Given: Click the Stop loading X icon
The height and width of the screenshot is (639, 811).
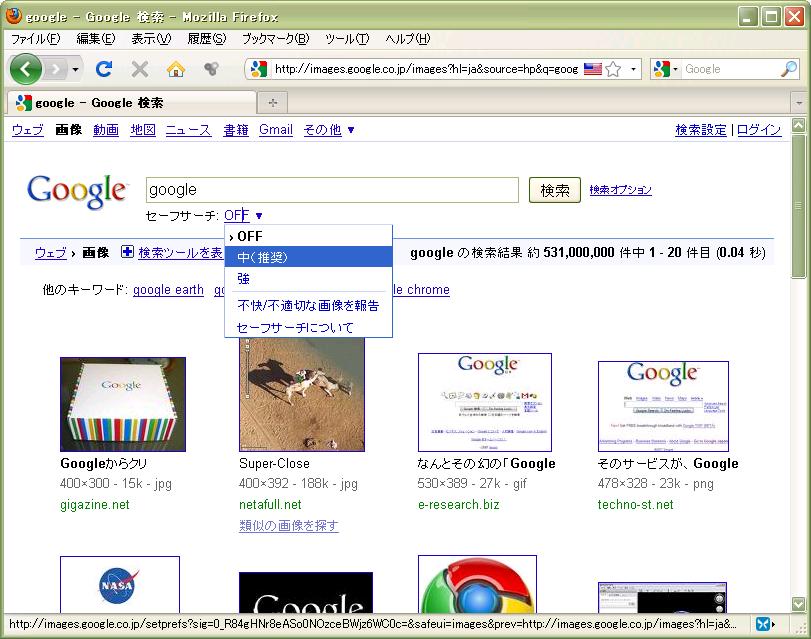Looking at the screenshot, I should coord(140,69).
